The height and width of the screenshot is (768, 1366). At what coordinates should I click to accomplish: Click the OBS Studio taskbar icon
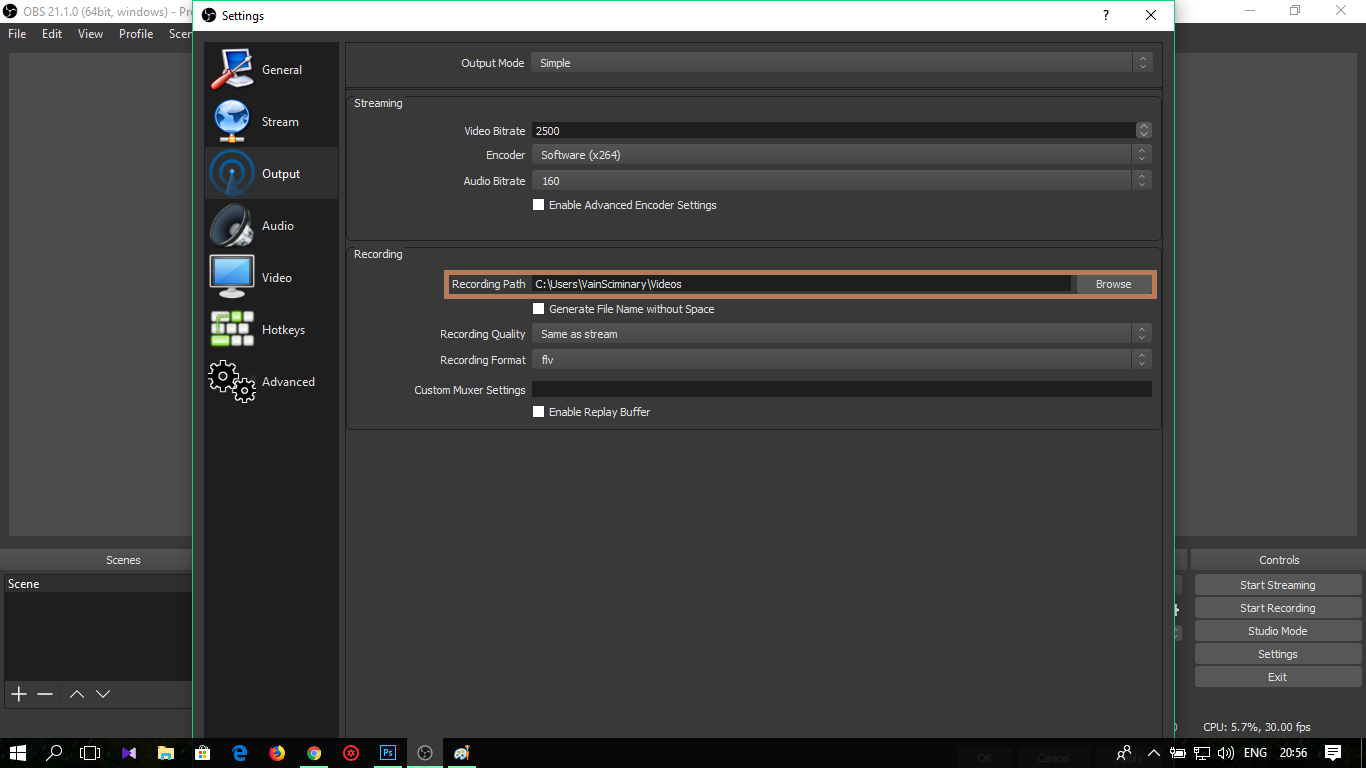pyautogui.click(x=425, y=753)
